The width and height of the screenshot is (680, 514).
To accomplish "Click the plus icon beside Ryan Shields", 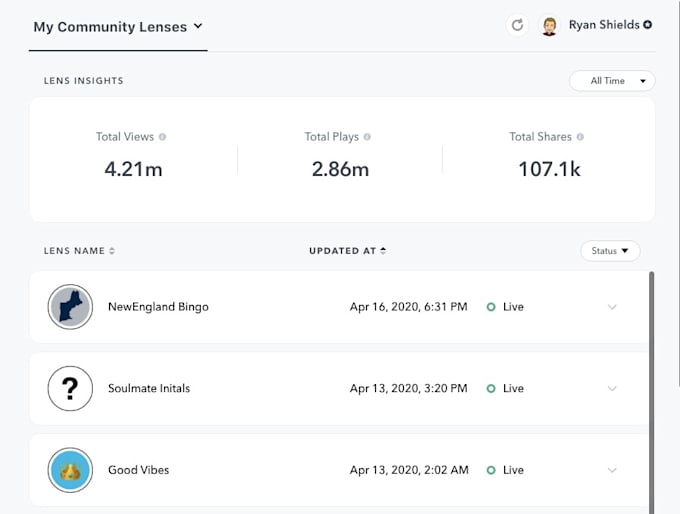I will [648, 25].
